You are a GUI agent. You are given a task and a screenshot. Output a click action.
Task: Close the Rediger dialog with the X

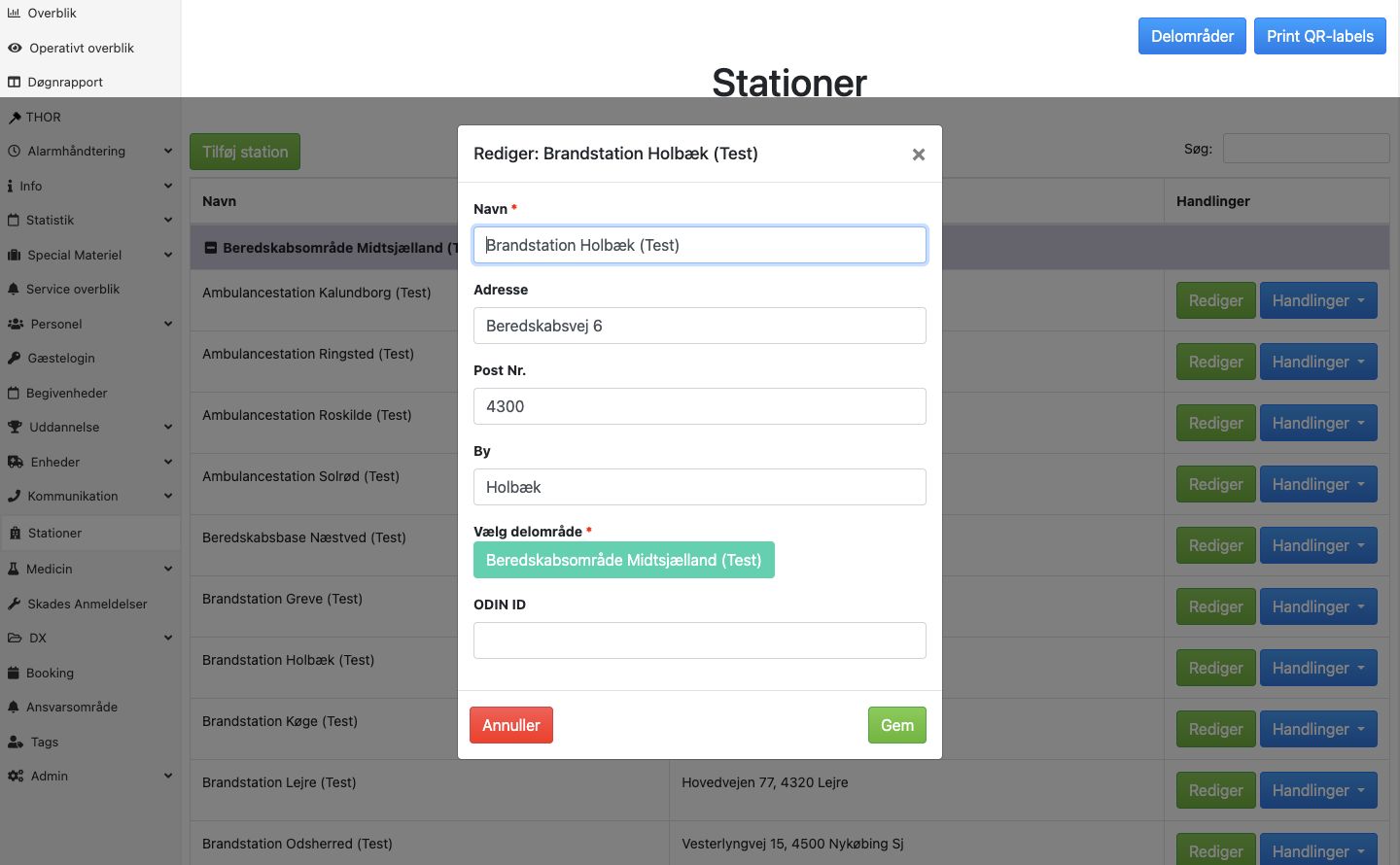click(x=918, y=155)
